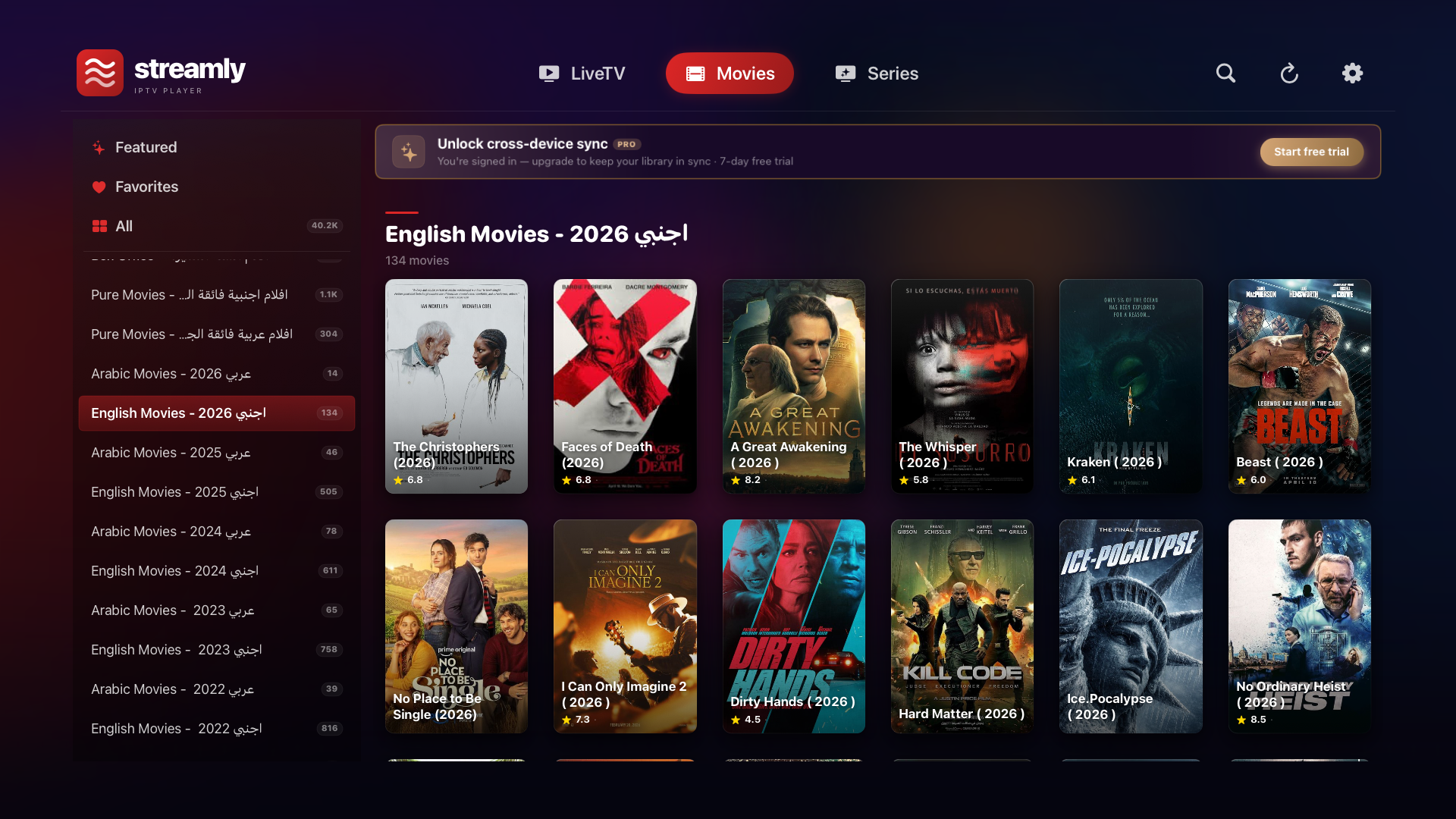Open English Movies - 2025 category
The image size is (1456, 819).
pos(217,492)
